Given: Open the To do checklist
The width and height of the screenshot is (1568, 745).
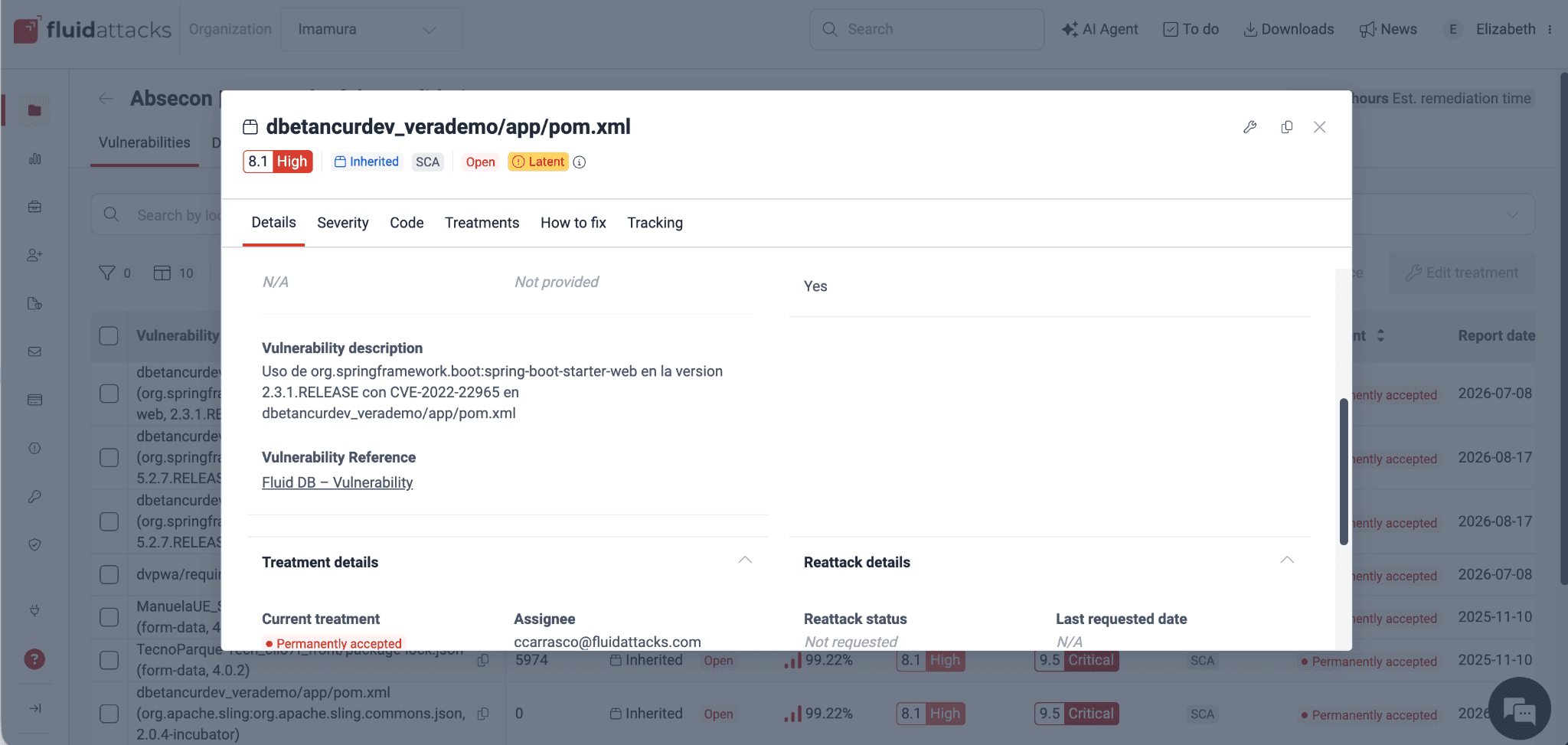Looking at the screenshot, I should tap(1191, 29).
